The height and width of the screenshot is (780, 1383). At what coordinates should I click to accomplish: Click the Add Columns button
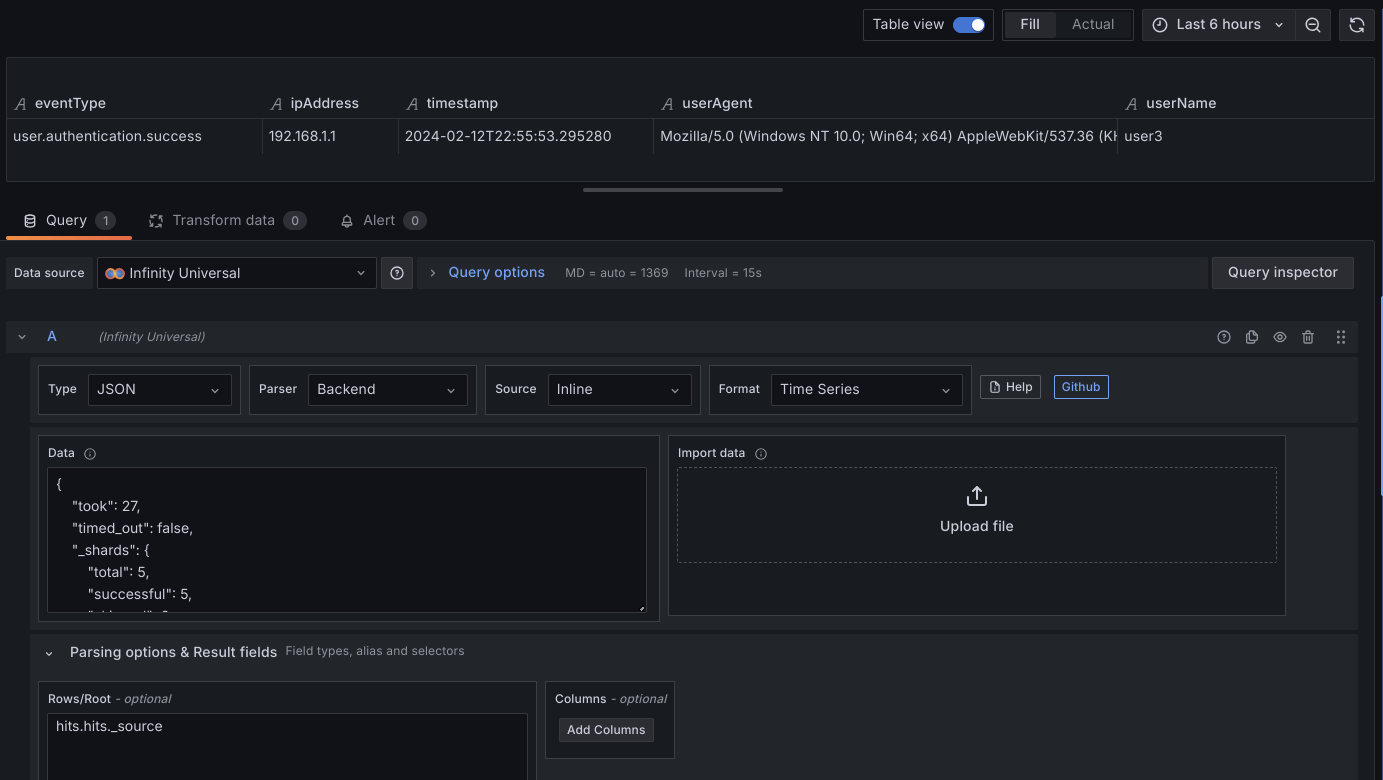tap(606, 730)
